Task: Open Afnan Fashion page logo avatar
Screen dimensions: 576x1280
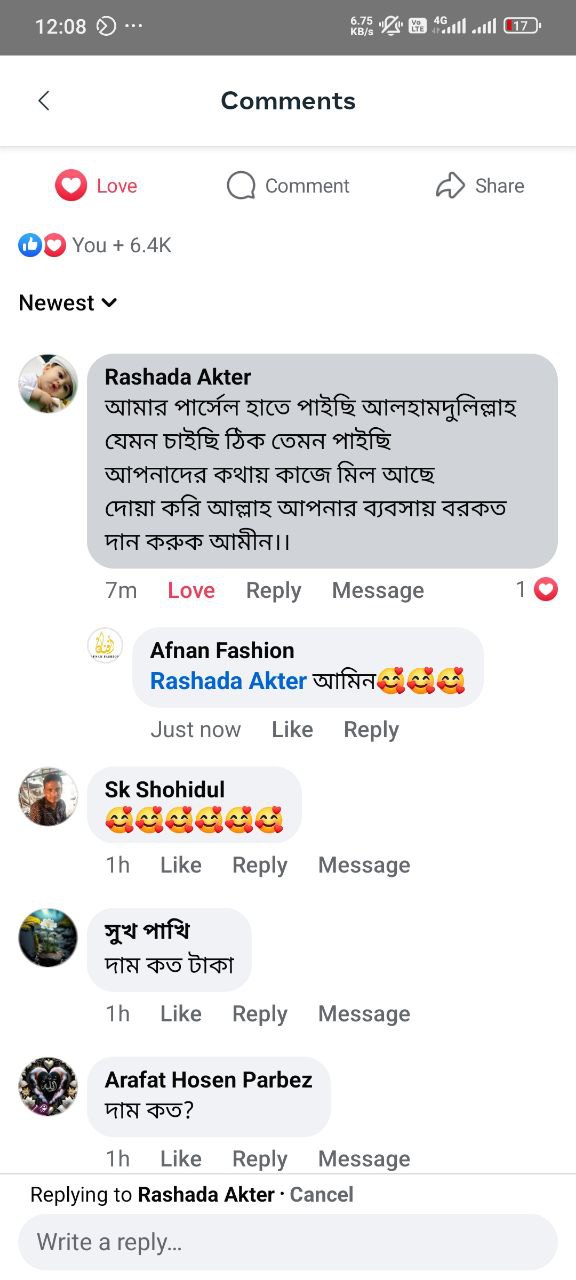Action: coord(105,646)
